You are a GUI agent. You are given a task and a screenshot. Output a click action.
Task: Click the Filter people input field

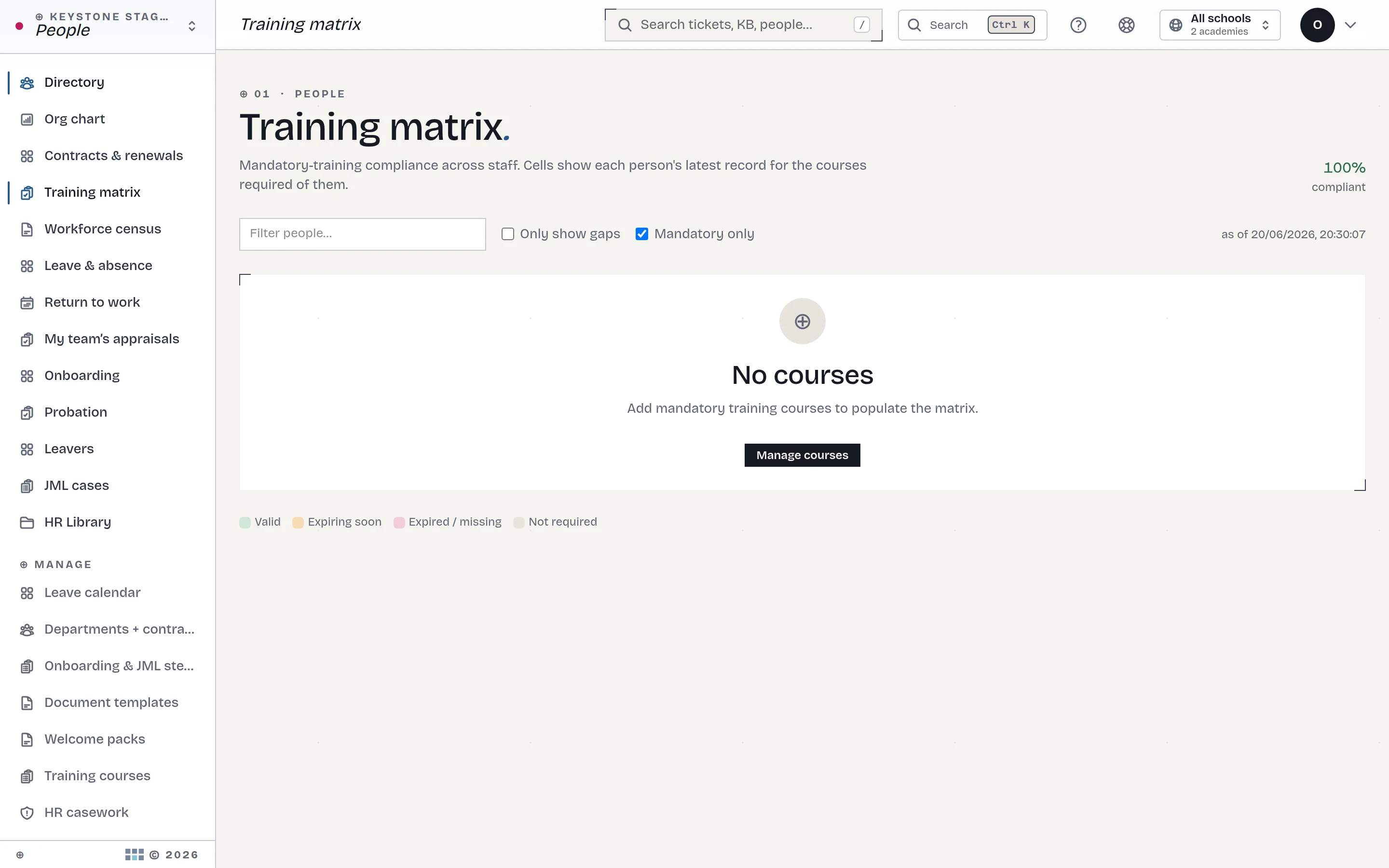[x=363, y=234]
